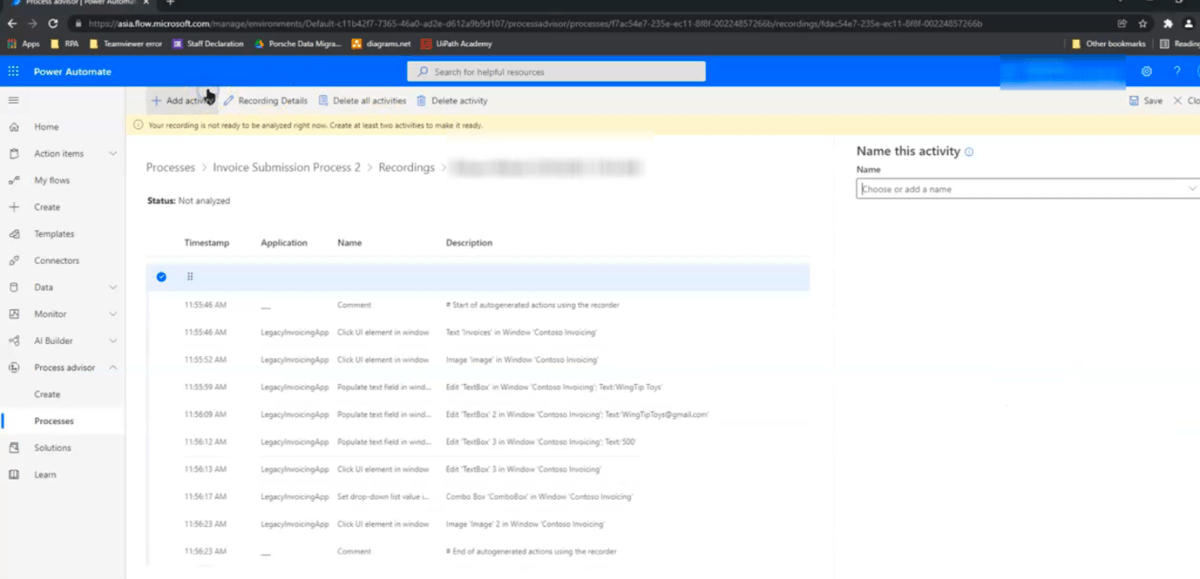Click the Choose or add a name field
Viewport: 1200px width, 579px height.
click(1027, 188)
